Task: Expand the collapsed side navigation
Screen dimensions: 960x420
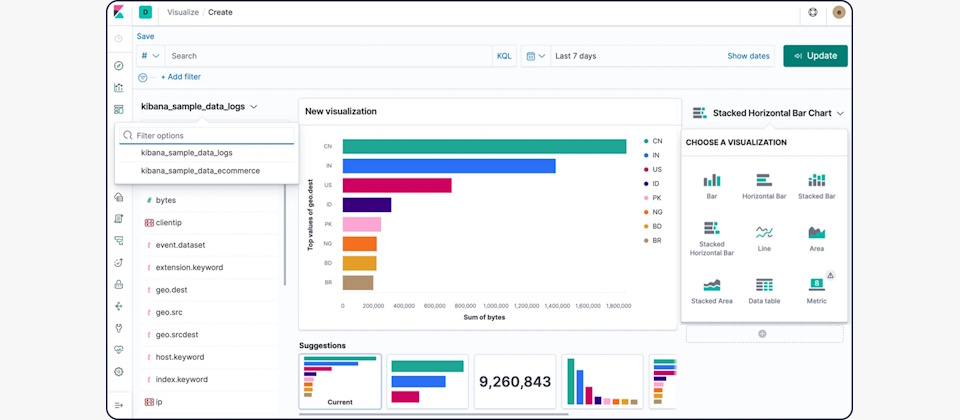Action: [119, 404]
